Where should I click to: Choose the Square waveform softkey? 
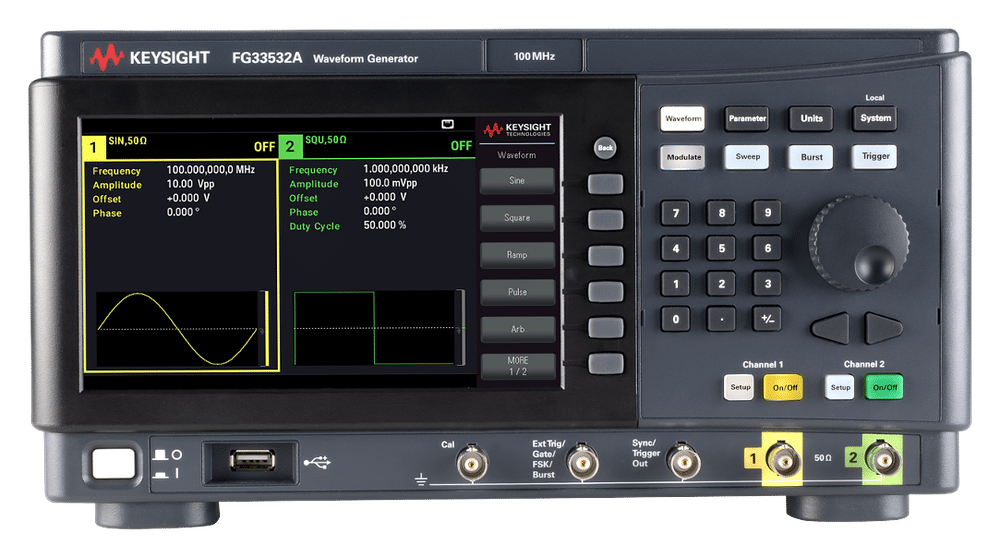[517, 217]
